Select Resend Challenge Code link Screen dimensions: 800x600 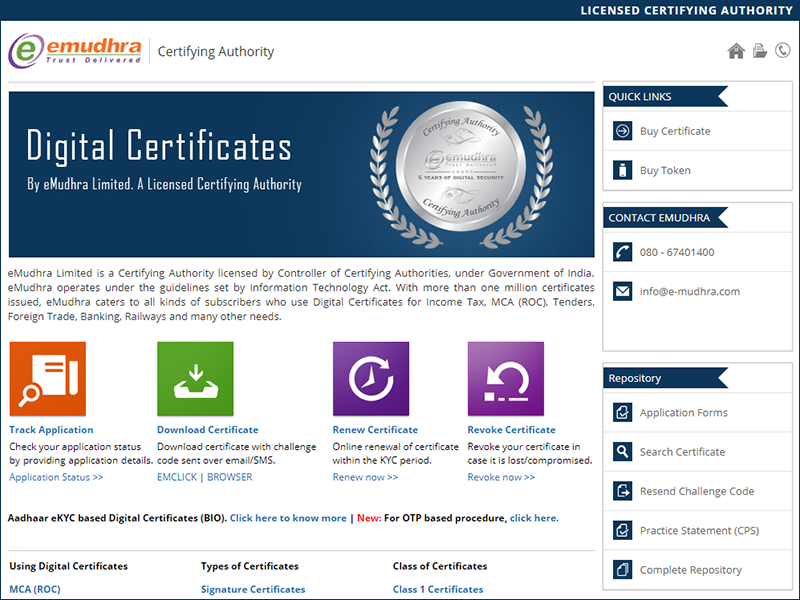(697, 491)
